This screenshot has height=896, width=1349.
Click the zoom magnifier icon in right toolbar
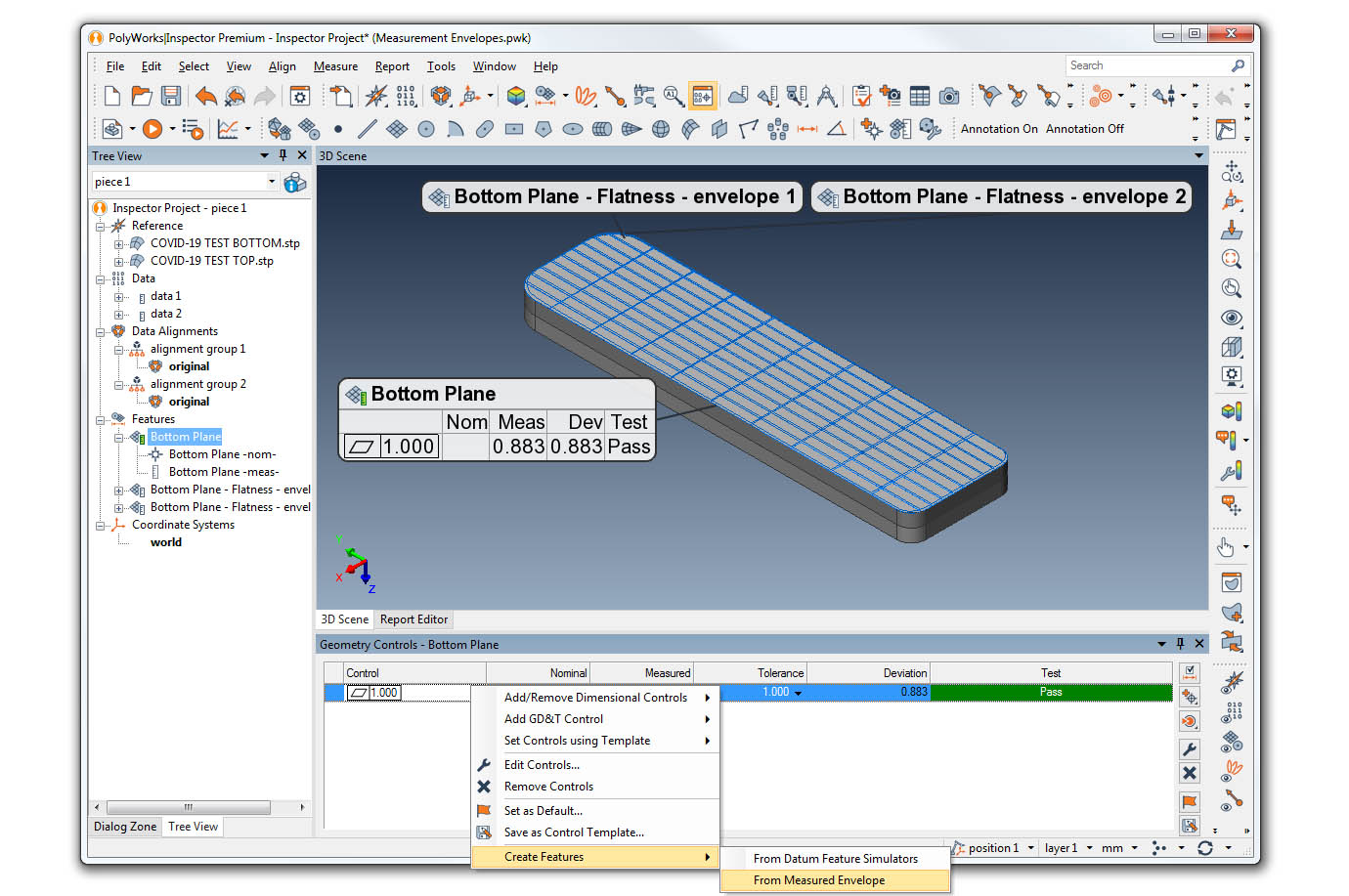point(1232,259)
